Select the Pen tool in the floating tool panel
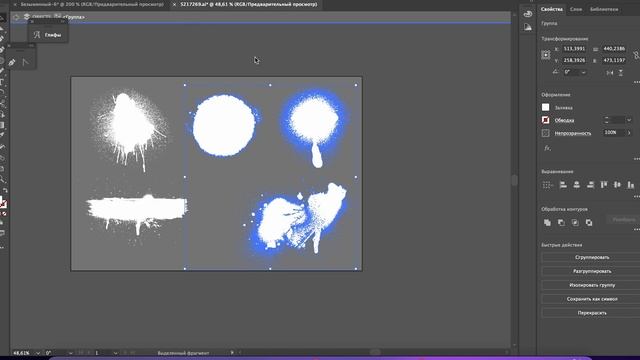 tap(12, 62)
